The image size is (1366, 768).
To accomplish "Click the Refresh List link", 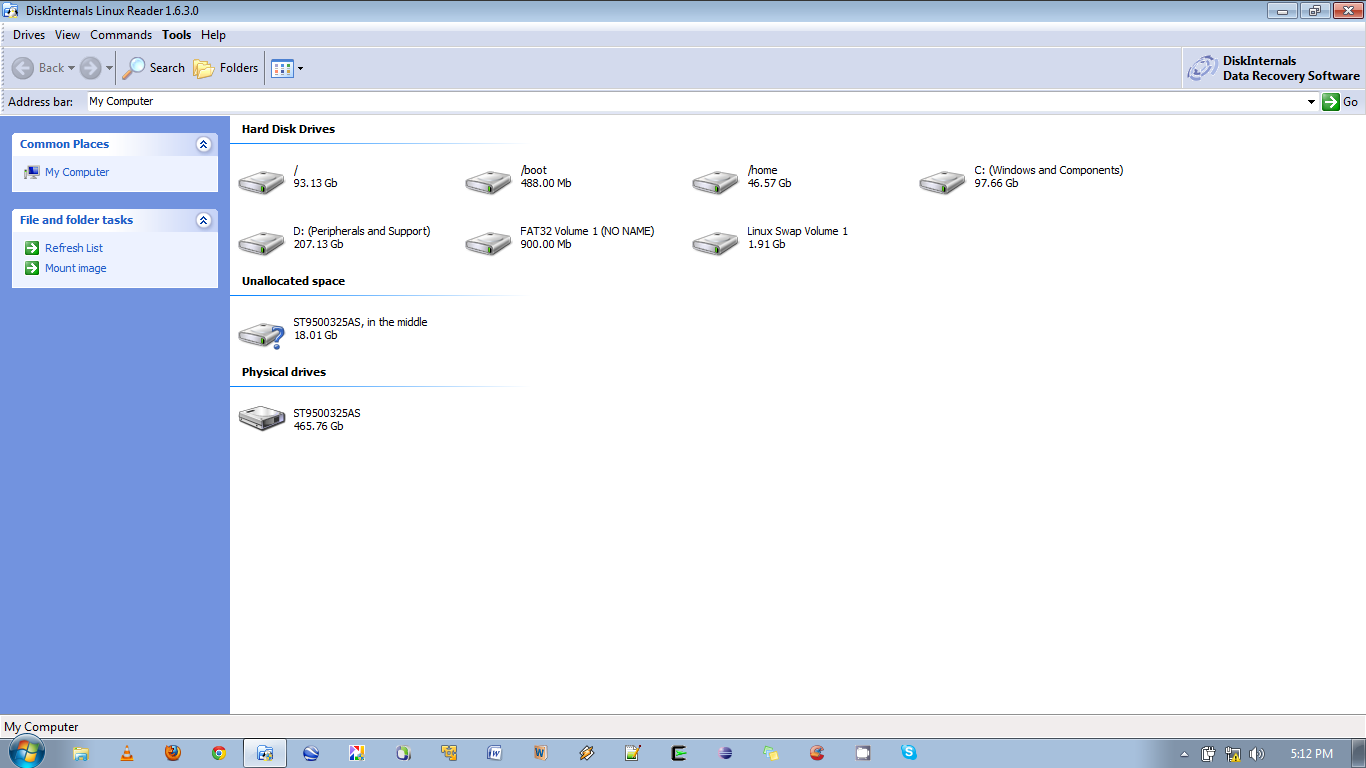I will [x=74, y=248].
